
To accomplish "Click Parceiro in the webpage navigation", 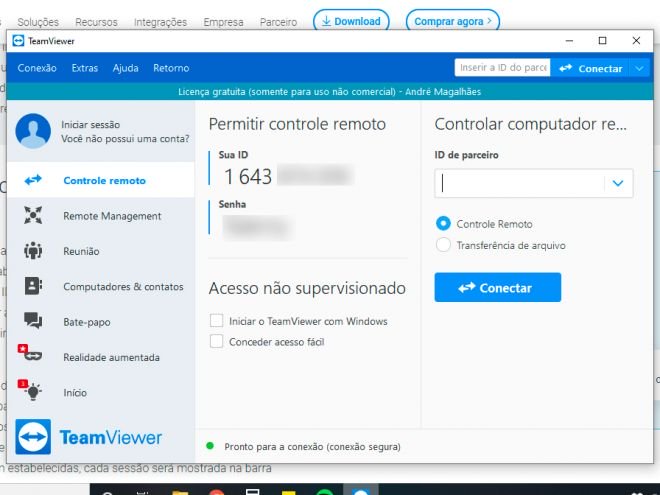I will pos(278,22).
